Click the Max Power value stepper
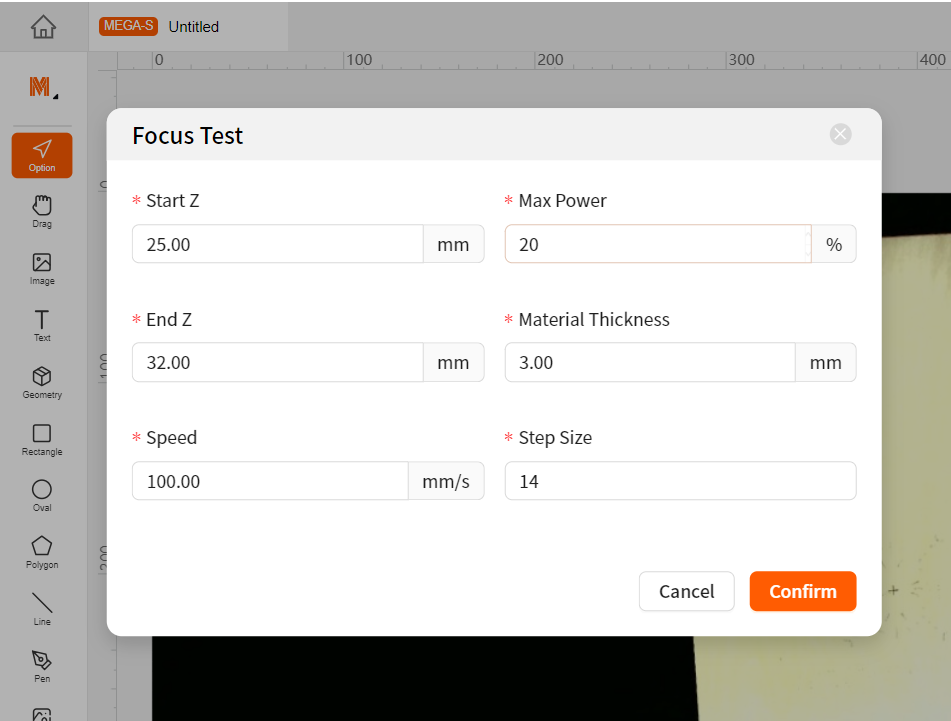Viewport: 951px width, 721px height. [x=808, y=244]
